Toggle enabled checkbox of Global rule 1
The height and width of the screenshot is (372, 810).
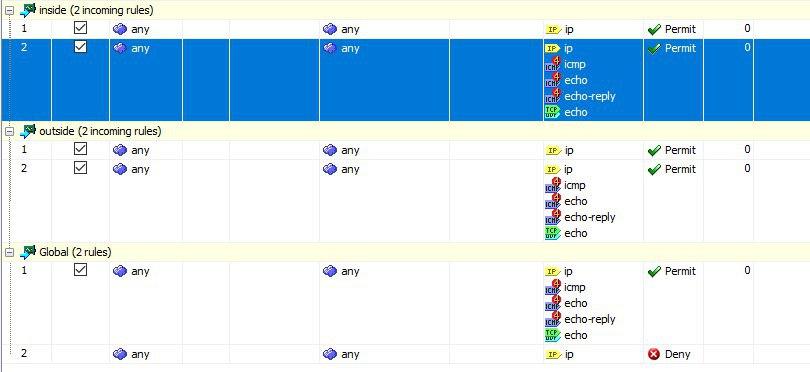[80, 270]
